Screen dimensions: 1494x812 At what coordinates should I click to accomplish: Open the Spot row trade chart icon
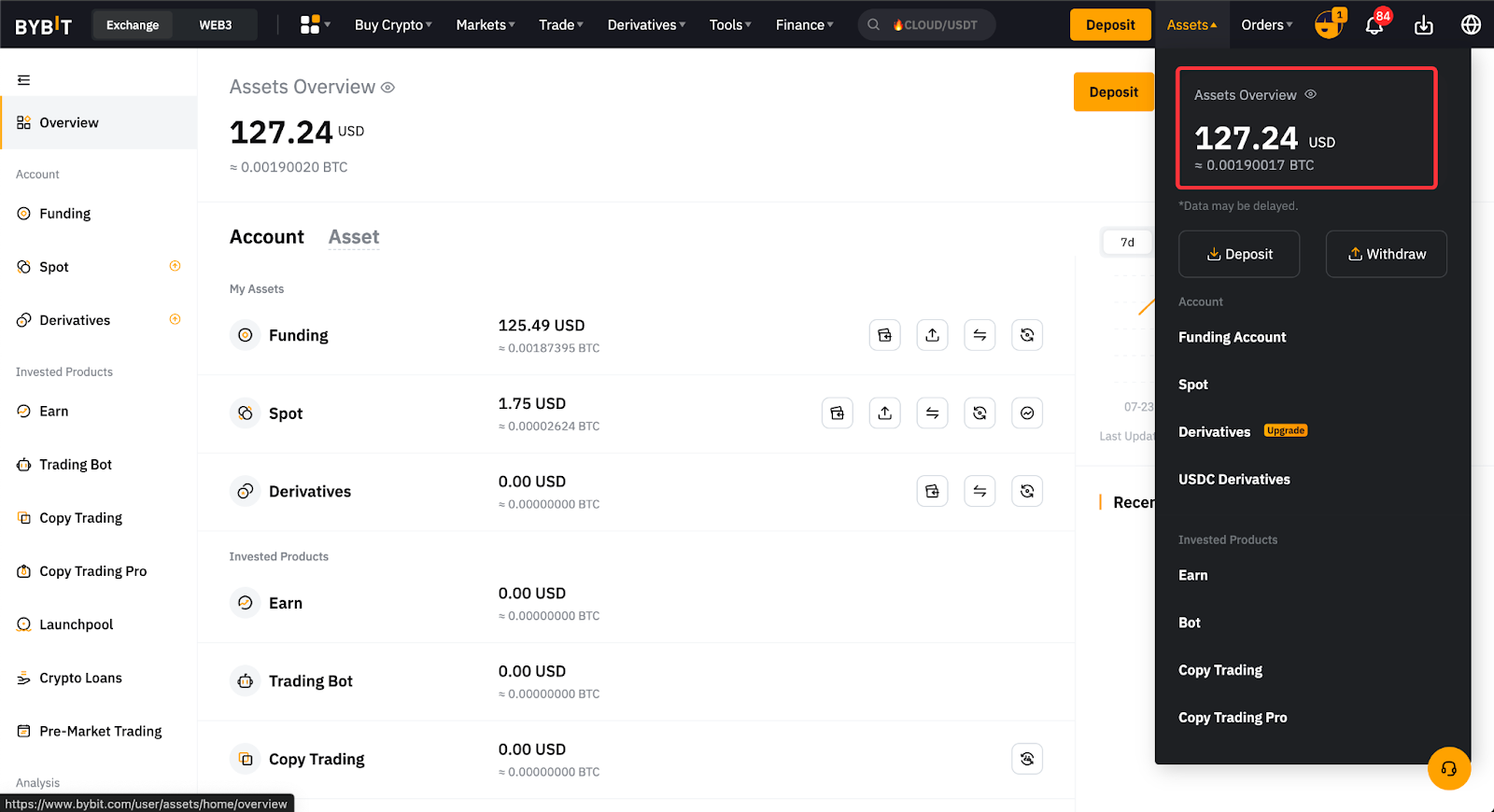pos(1027,413)
